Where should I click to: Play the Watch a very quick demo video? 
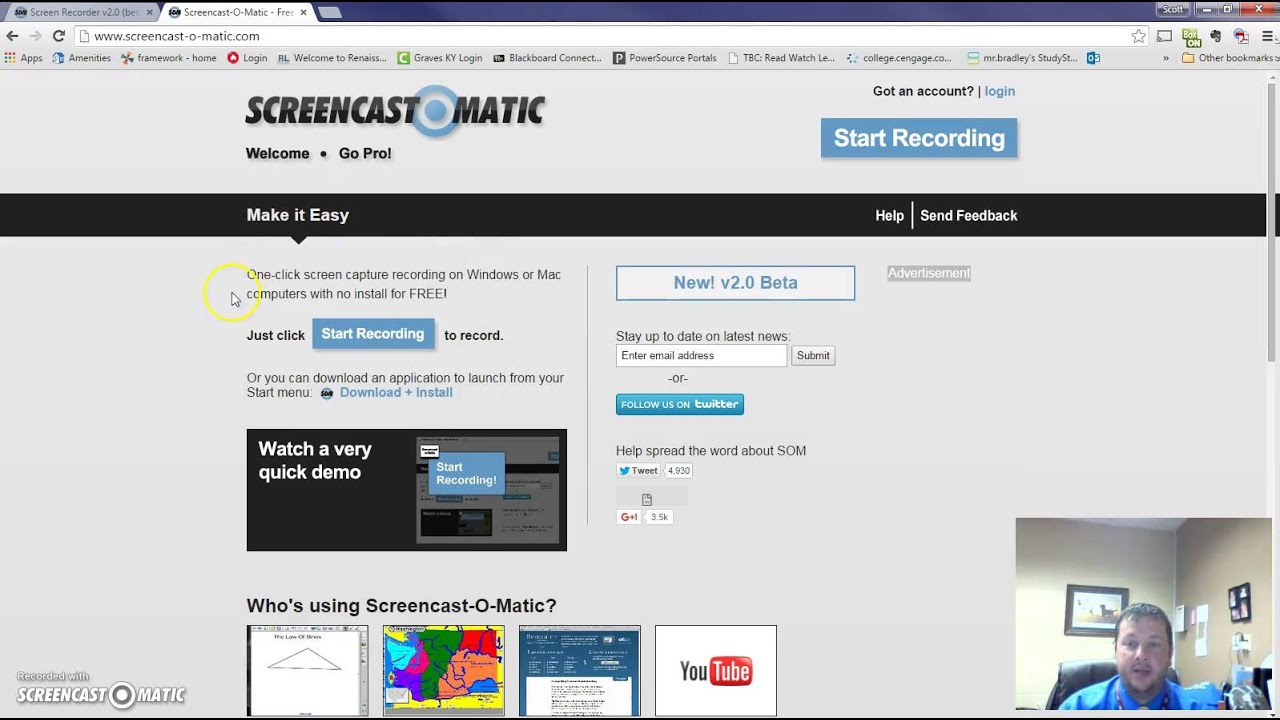coord(407,490)
